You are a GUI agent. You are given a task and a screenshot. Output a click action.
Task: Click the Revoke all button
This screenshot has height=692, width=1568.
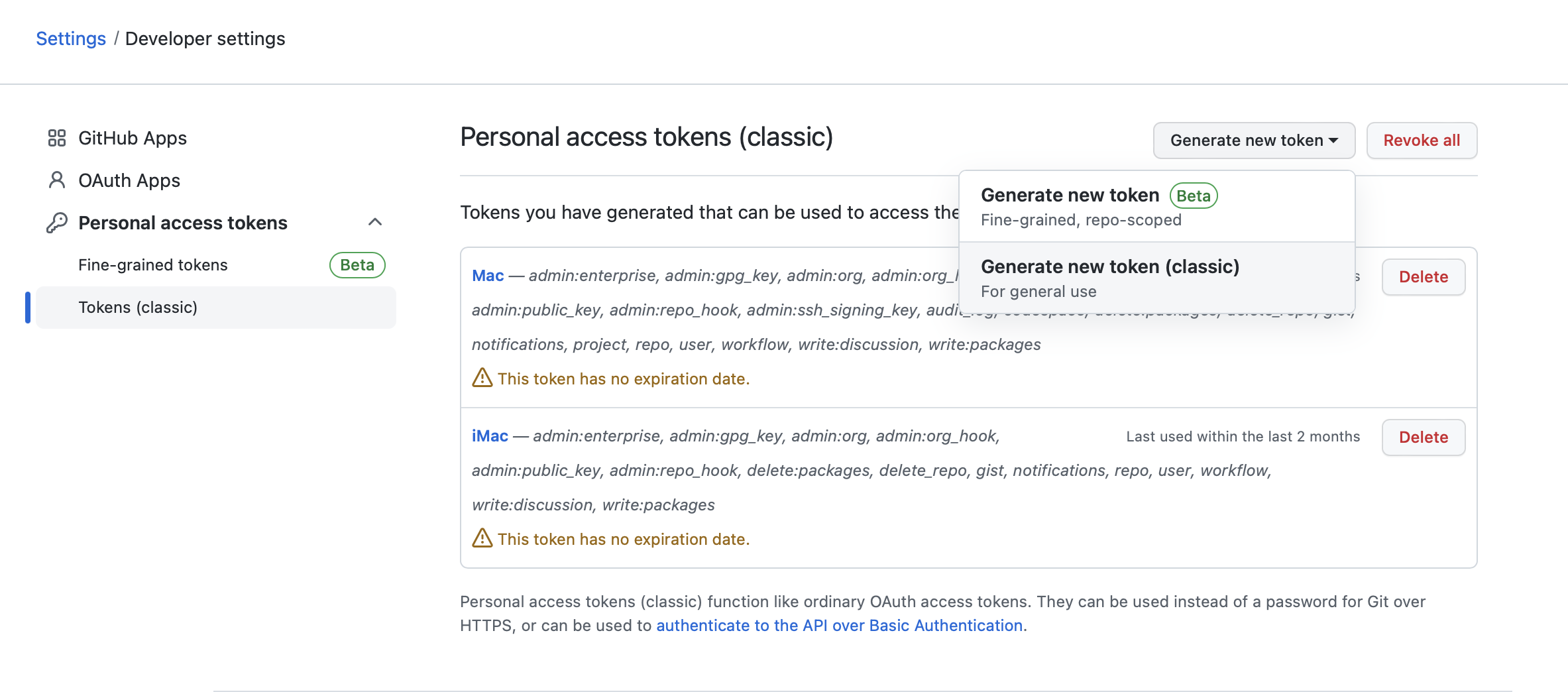coord(1422,141)
